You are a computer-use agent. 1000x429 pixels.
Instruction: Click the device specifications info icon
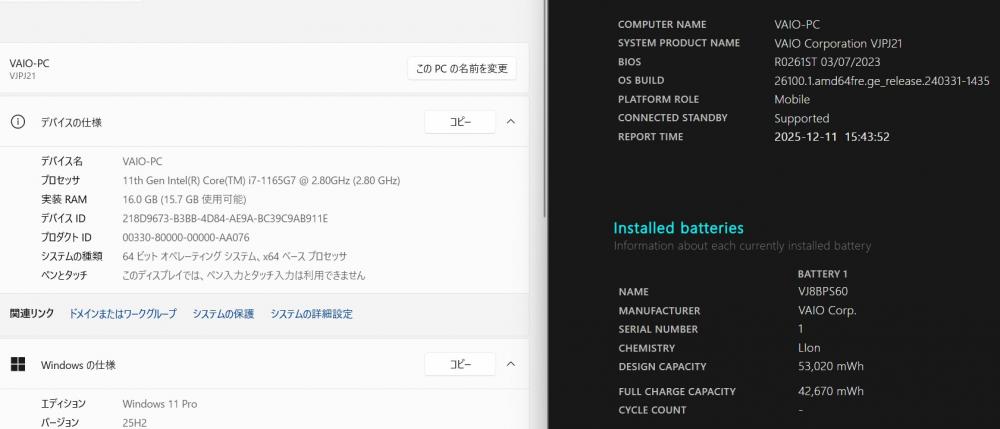(18, 122)
